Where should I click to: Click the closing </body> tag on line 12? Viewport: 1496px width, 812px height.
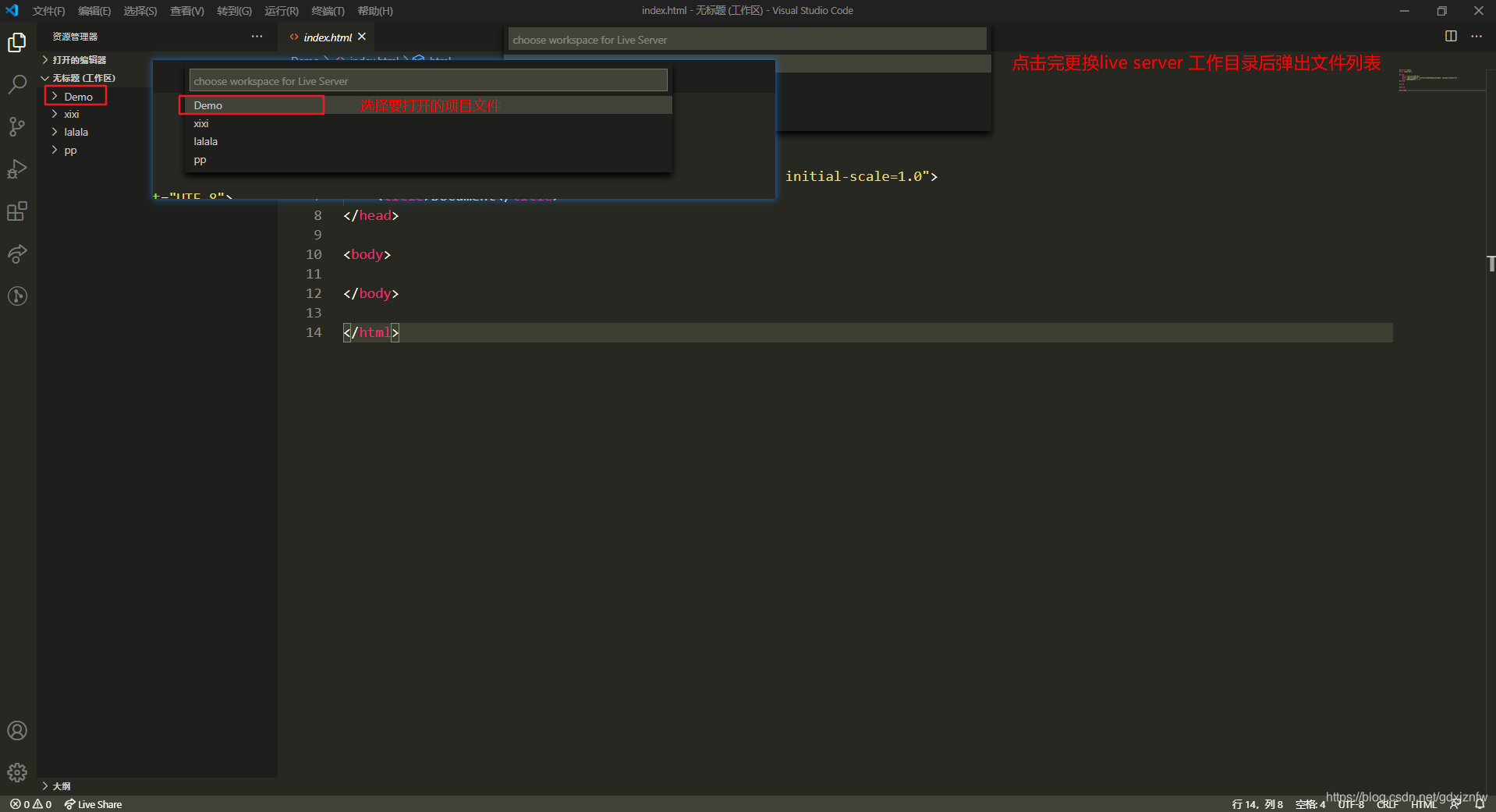tap(371, 293)
